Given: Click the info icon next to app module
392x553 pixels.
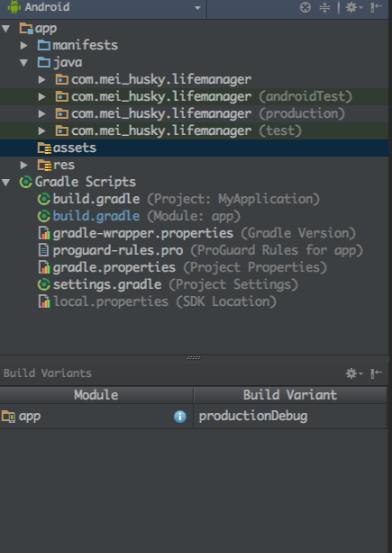Looking at the screenshot, I should pos(180,417).
